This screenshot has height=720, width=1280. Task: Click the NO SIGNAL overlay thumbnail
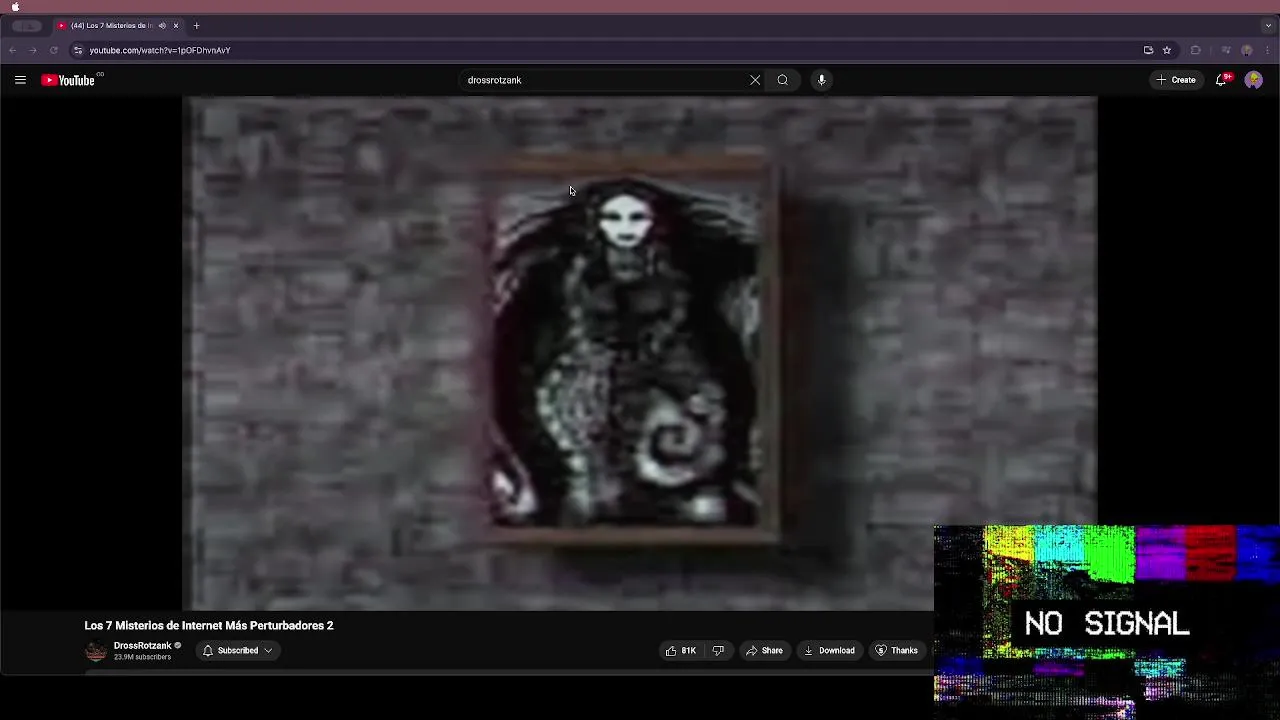click(x=1107, y=622)
